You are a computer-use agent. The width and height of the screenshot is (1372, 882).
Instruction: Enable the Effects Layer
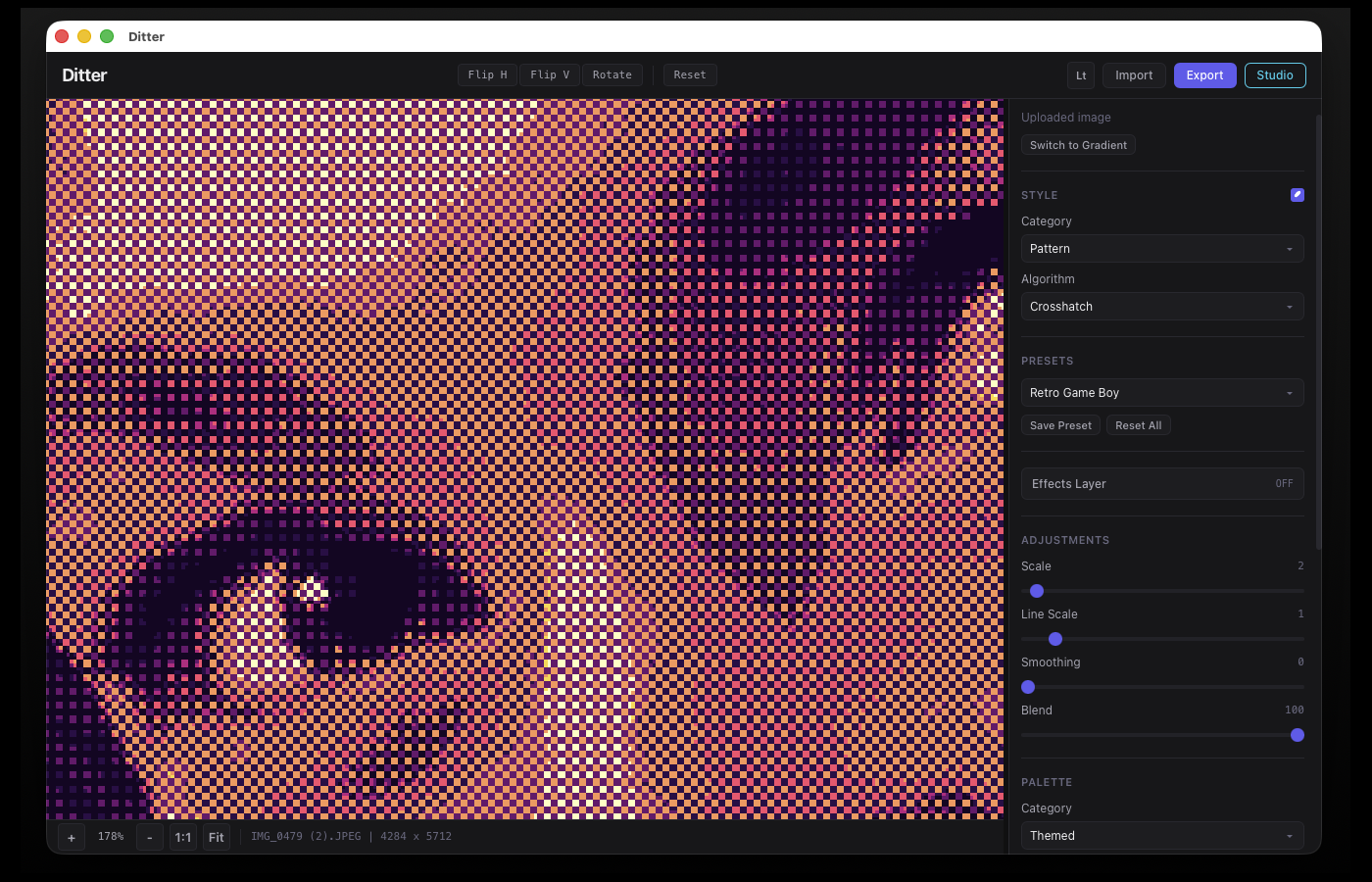(x=1162, y=483)
